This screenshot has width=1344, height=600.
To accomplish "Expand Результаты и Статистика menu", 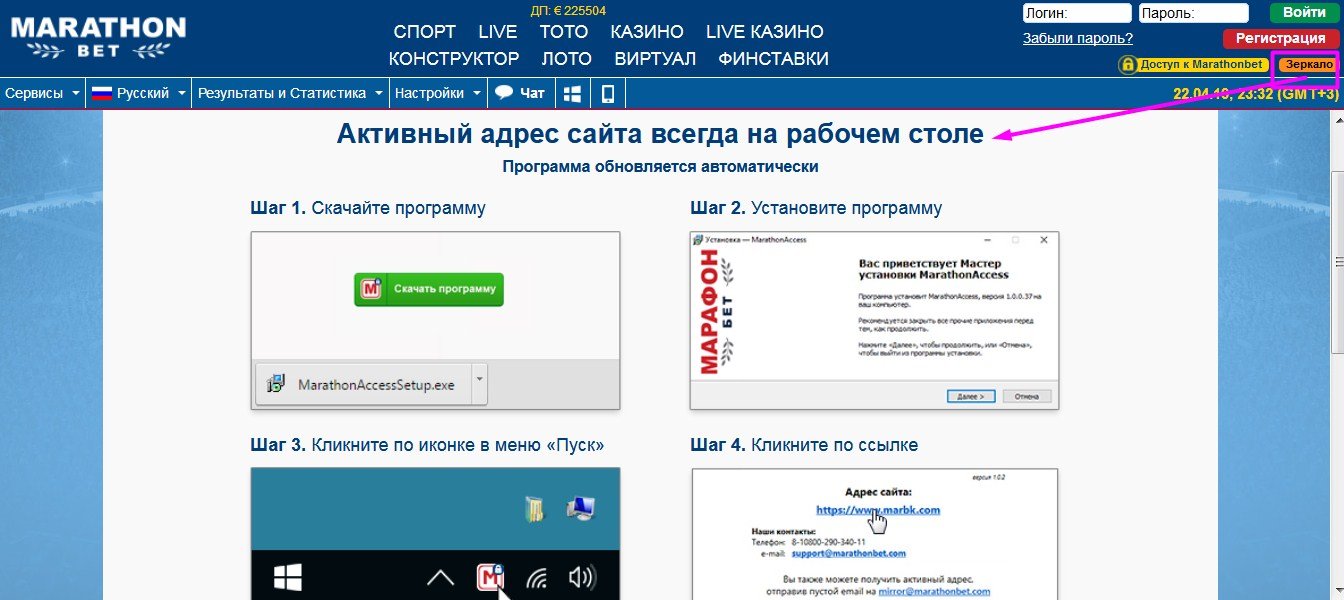I will 290,93.
